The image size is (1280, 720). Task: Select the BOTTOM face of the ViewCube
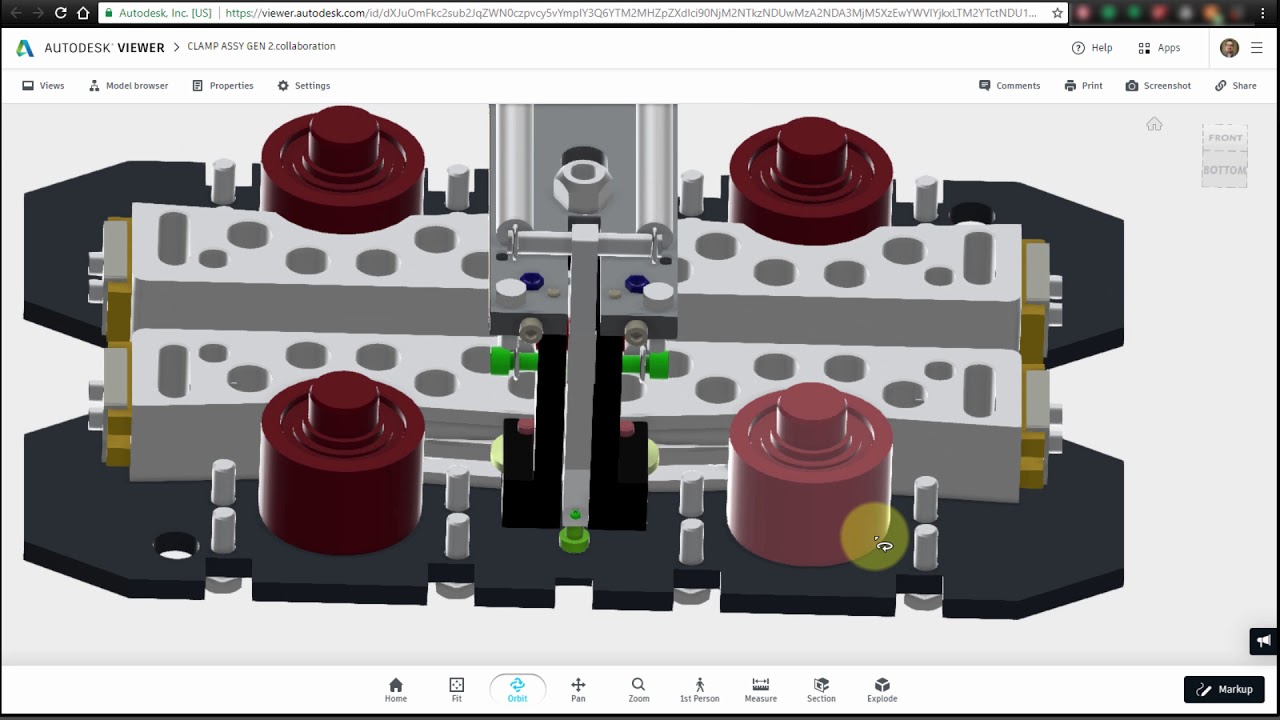pyautogui.click(x=1224, y=170)
